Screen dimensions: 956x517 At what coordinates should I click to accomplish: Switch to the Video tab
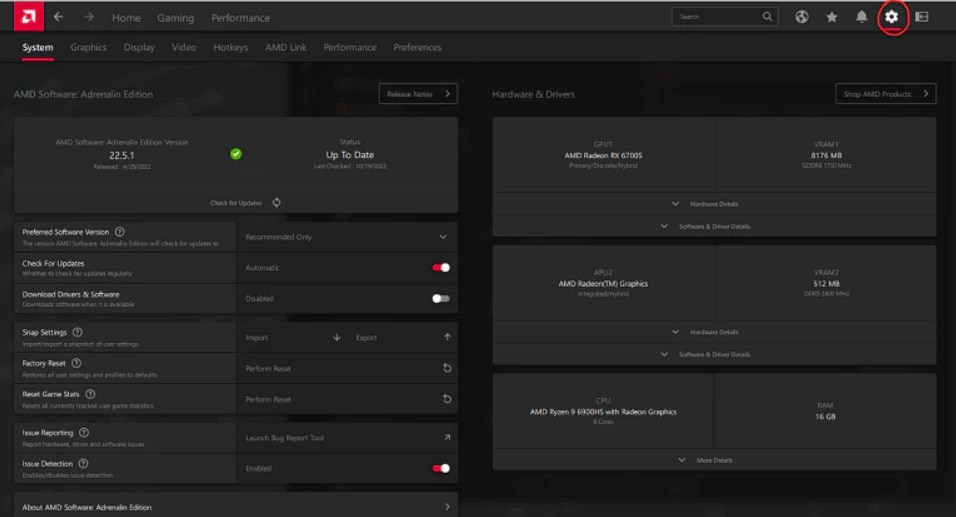(184, 48)
